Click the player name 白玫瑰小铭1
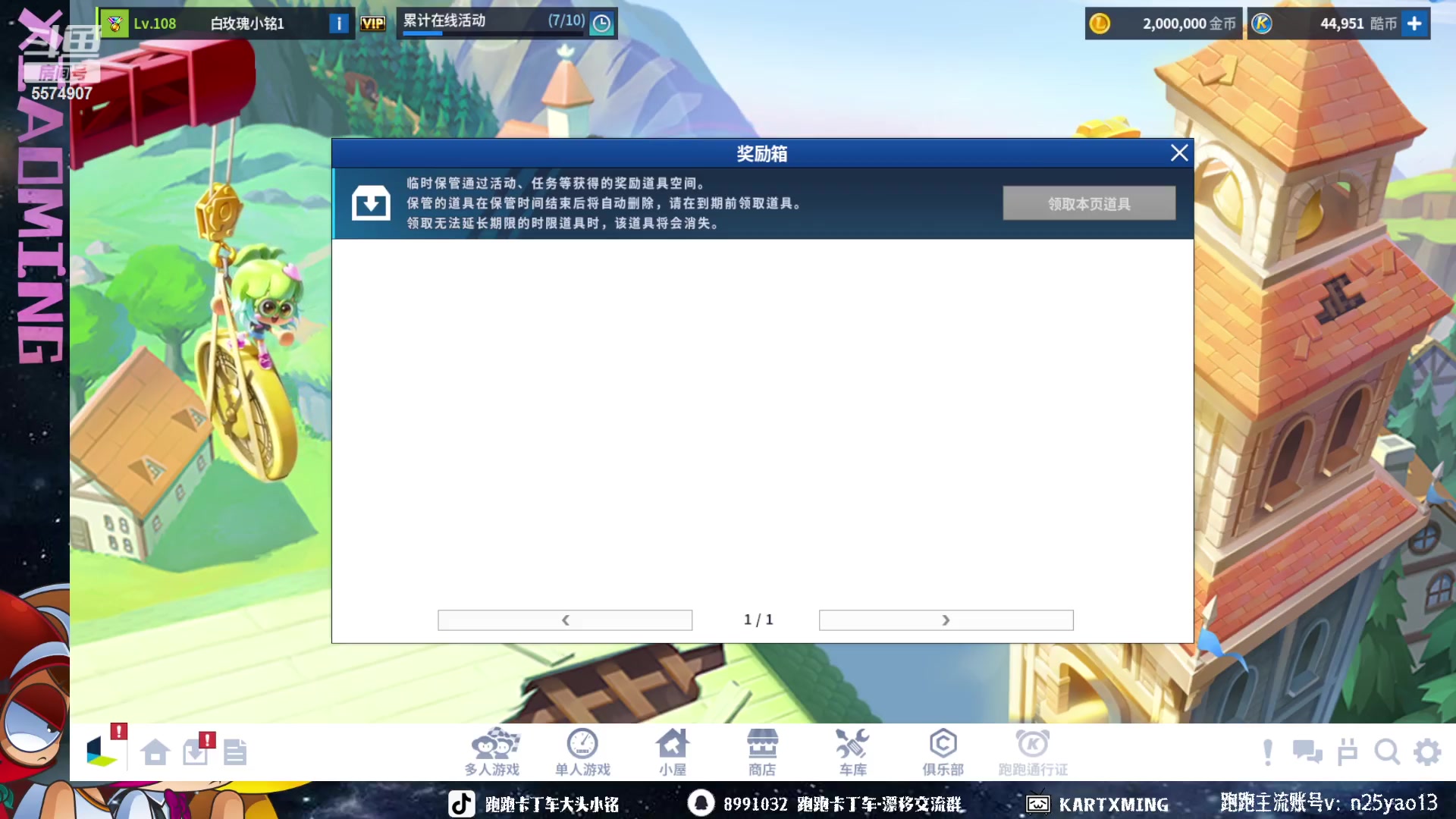This screenshot has height=819, width=1456. 247,24
